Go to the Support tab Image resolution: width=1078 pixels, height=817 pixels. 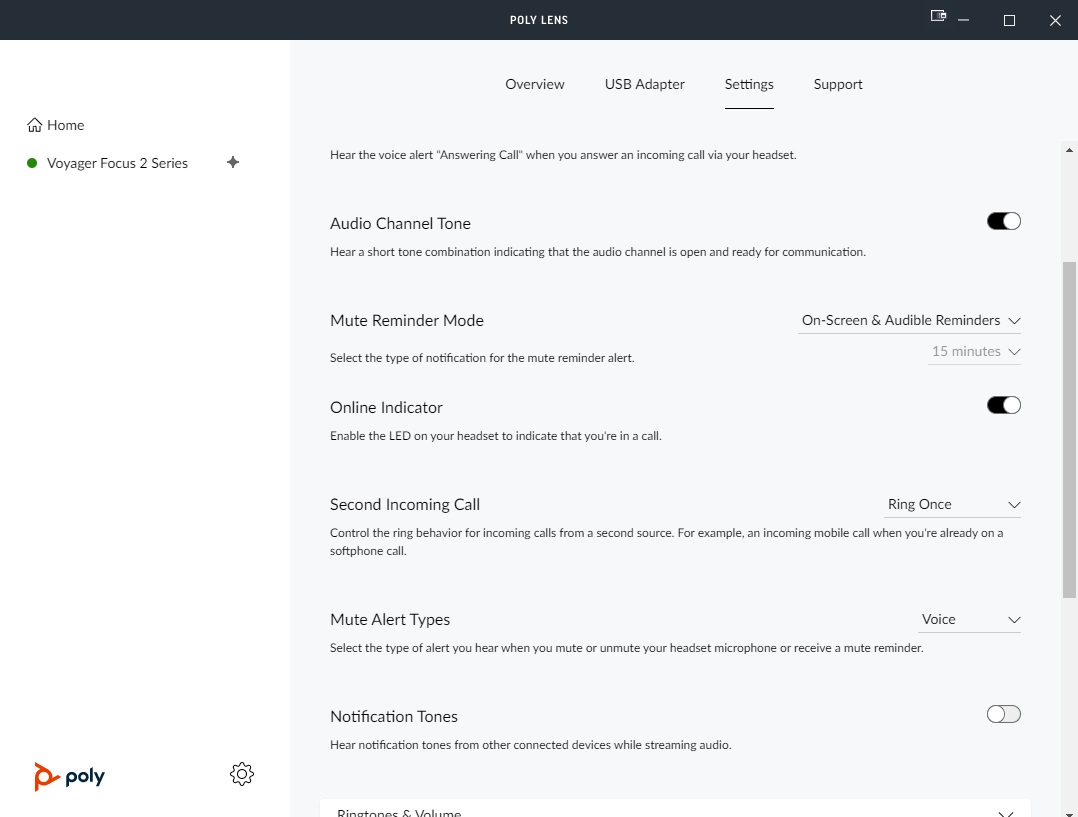pos(838,84)
